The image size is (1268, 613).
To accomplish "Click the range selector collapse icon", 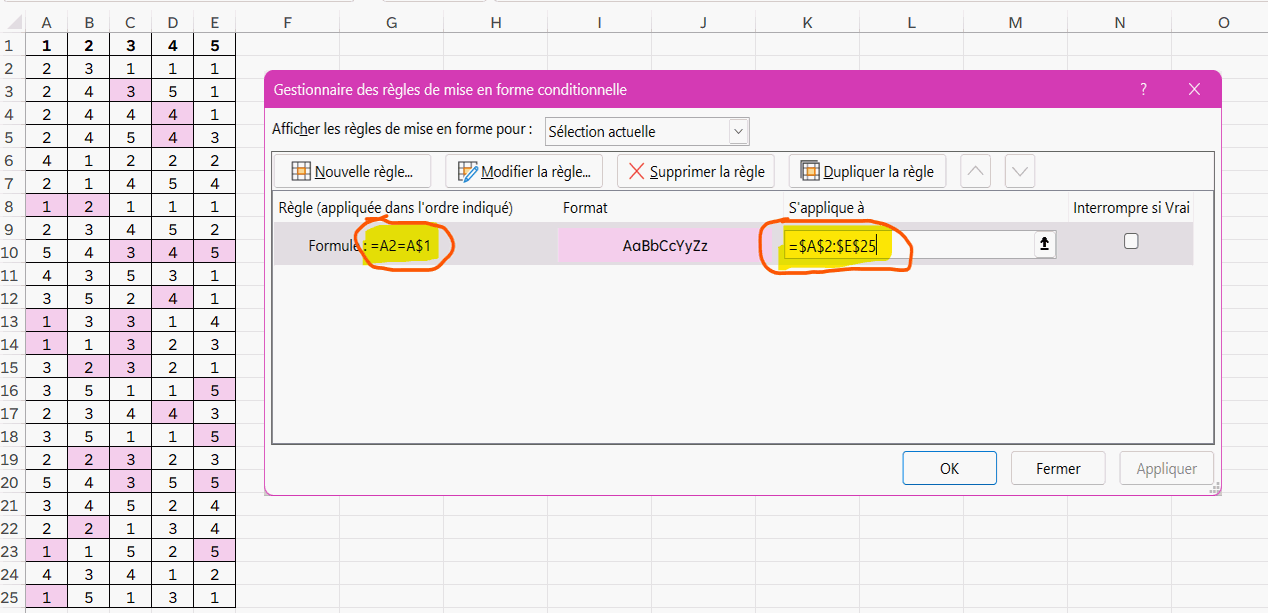I will (x=1044, y=244).
